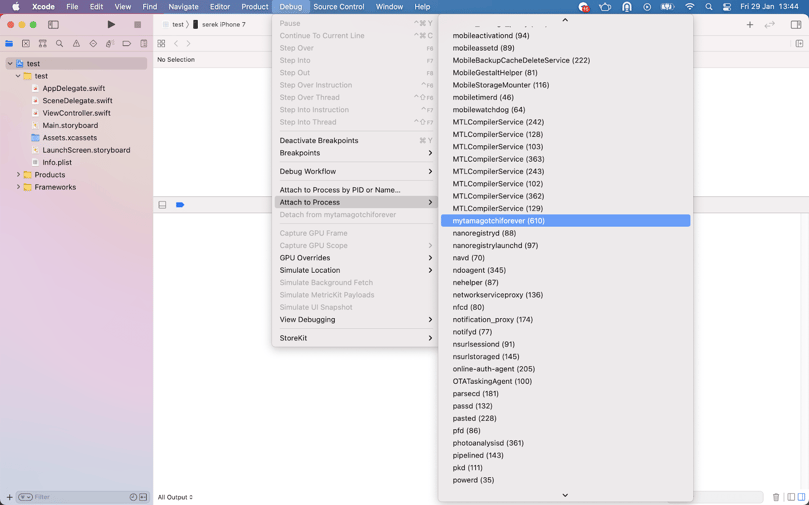Open the GPU Overrides submenu
Image resolution: width=809 pixels, height=505 pixels.
[355, 258]
